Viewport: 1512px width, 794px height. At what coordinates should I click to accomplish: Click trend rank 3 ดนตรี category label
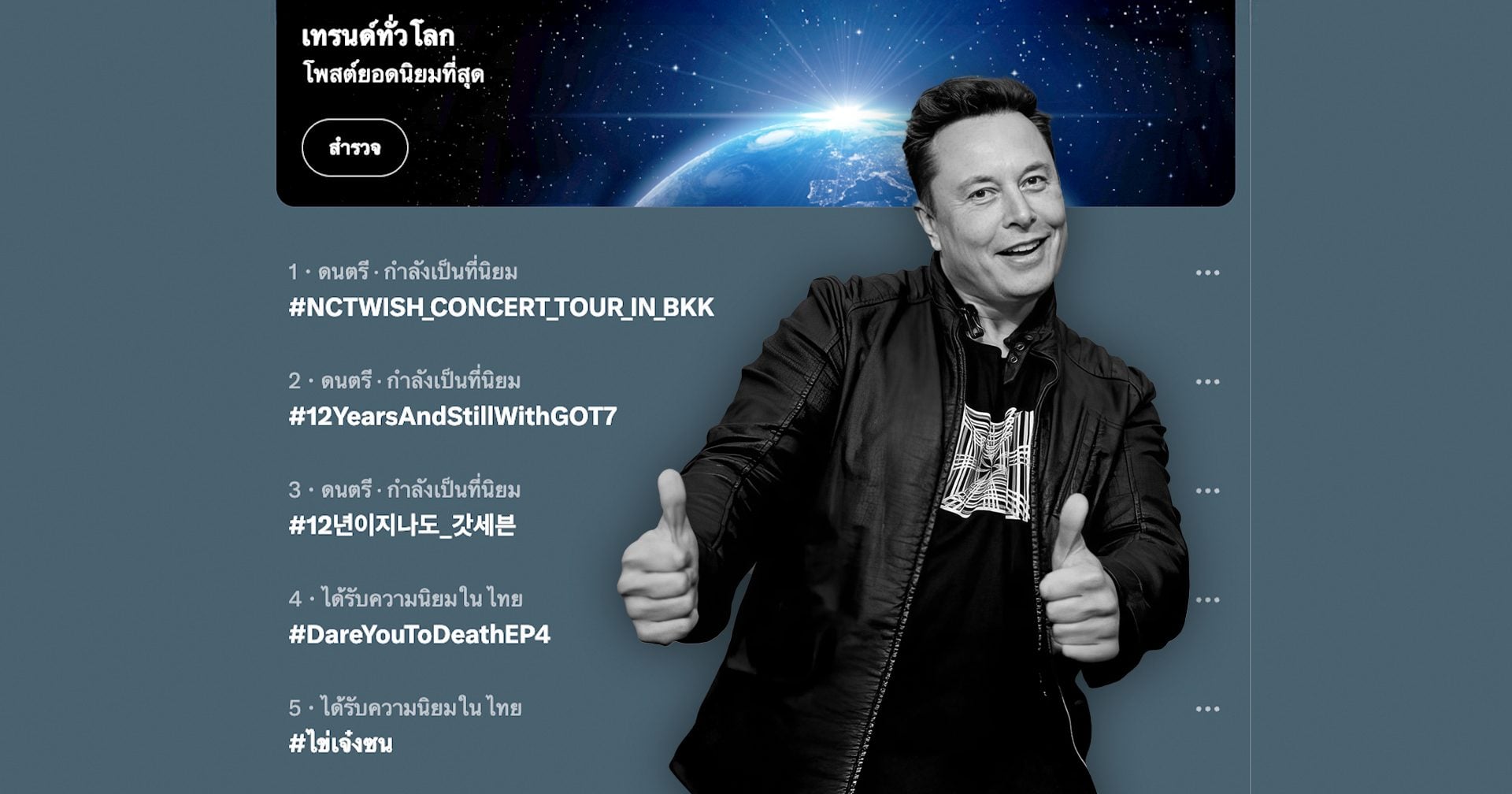coord(346,490)
